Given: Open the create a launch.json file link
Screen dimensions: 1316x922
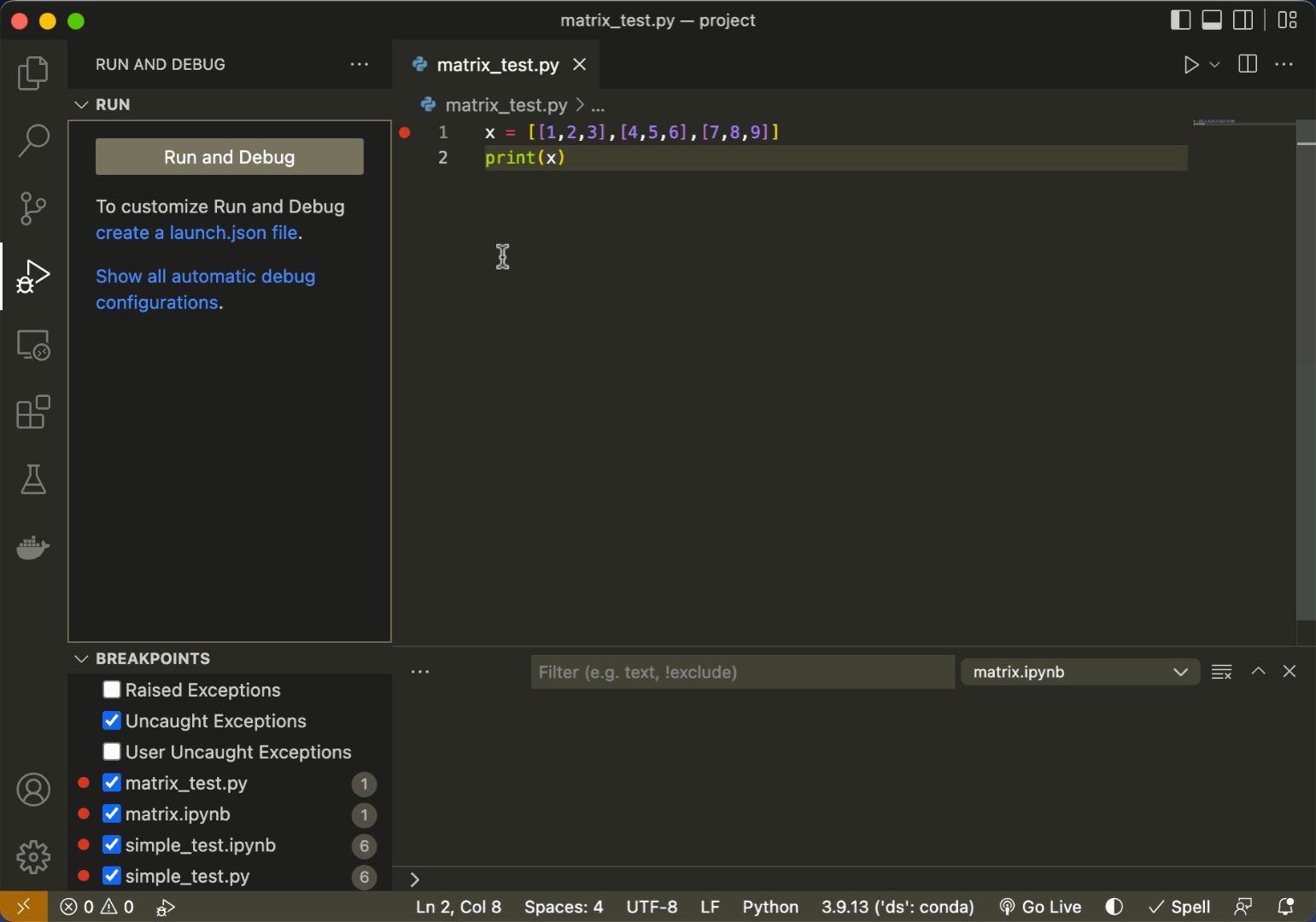Looking at the screenshot, I should [196, 232].
